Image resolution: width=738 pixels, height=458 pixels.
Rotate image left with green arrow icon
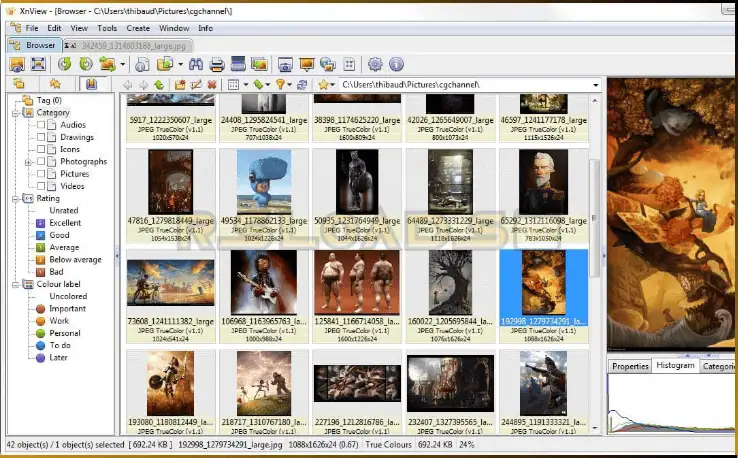(64, 64)
